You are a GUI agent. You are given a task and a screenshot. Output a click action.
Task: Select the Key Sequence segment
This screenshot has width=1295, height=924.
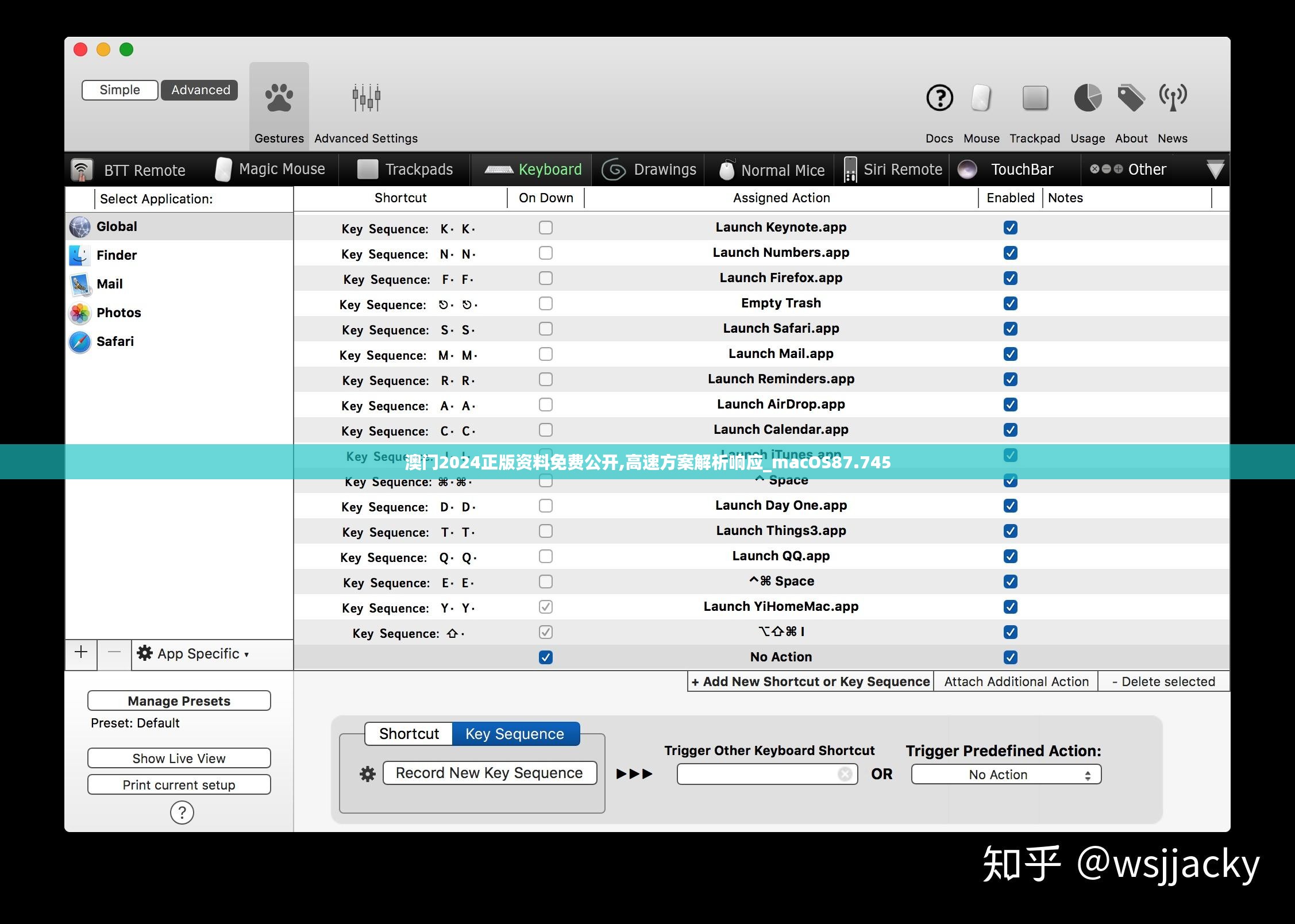tap(515, 734)
